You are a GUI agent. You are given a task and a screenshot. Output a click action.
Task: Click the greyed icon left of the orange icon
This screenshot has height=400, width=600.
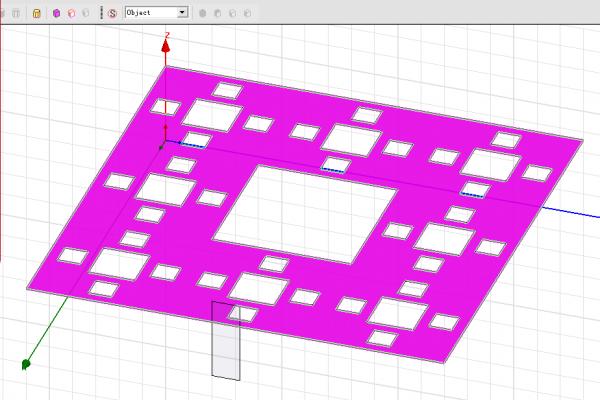click(x=16, y=13)
